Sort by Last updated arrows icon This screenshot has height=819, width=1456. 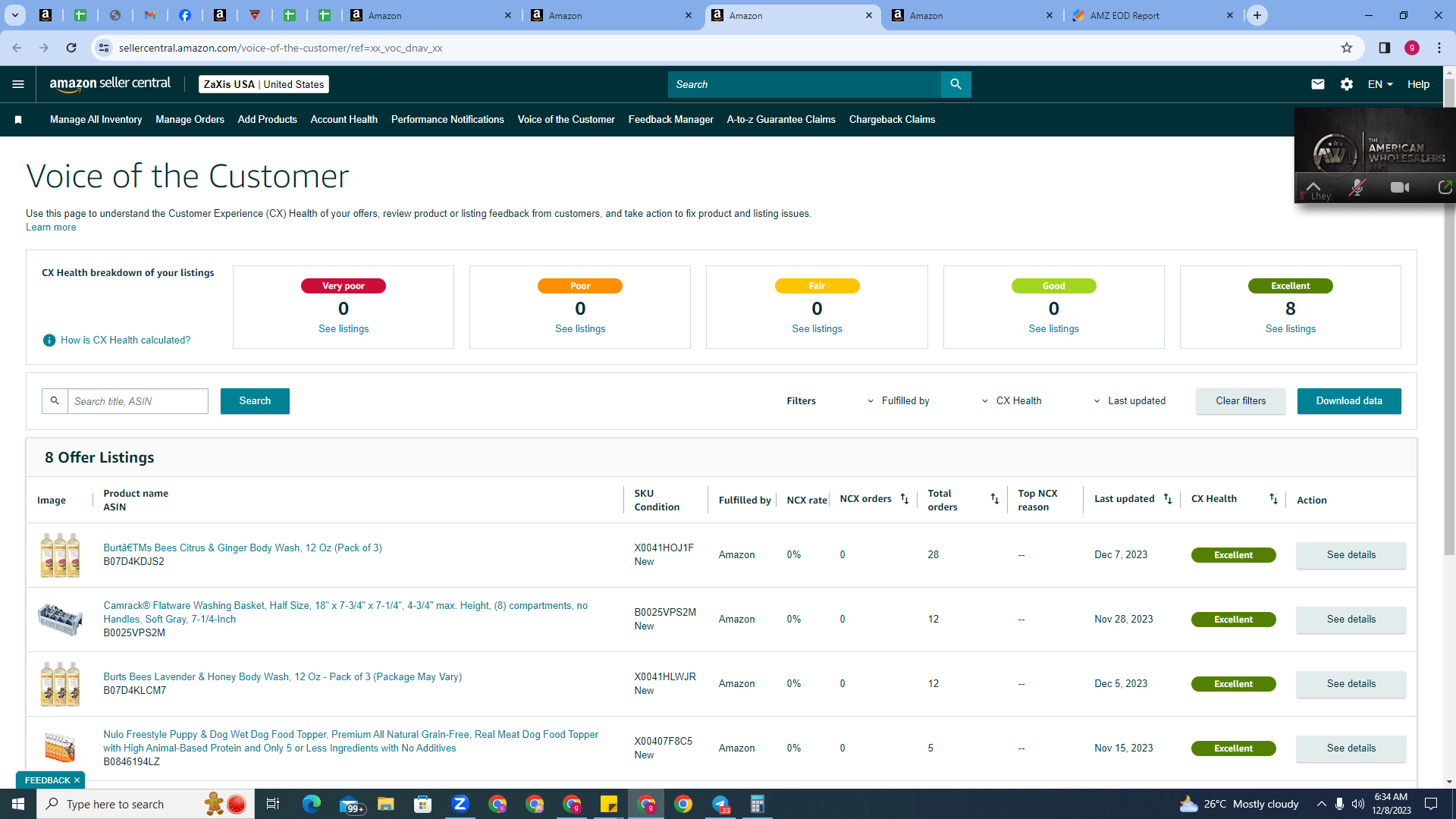pyautogui.click(x=1168, y=499)
